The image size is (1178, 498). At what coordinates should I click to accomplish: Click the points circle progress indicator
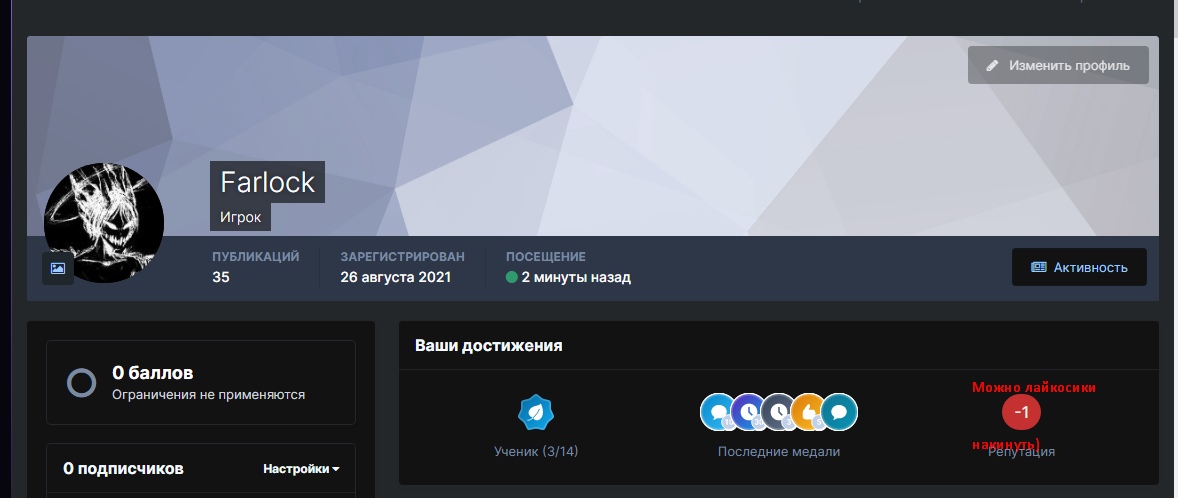(81, 382)
